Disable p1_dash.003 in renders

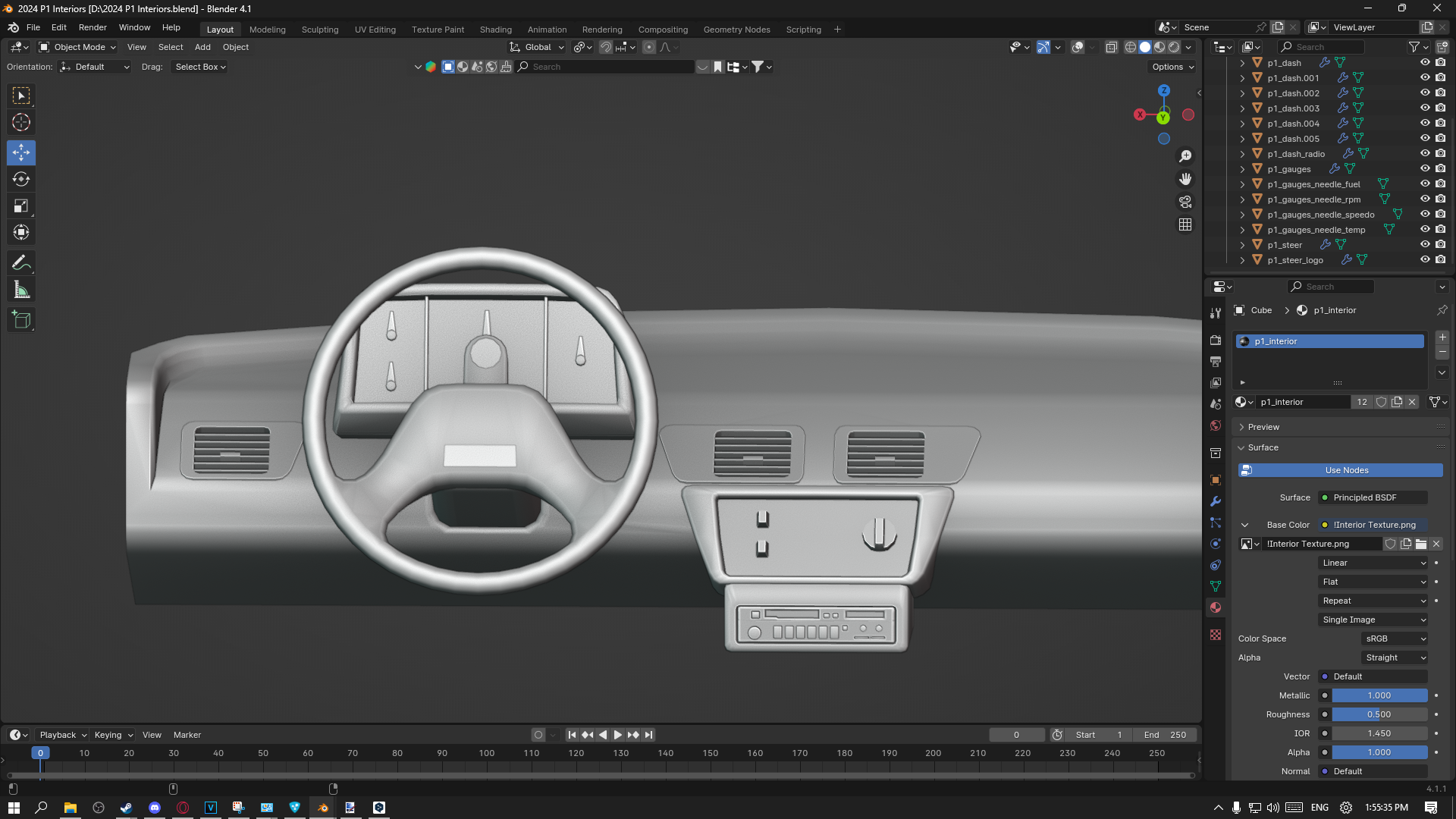(x=1441, y=108)
